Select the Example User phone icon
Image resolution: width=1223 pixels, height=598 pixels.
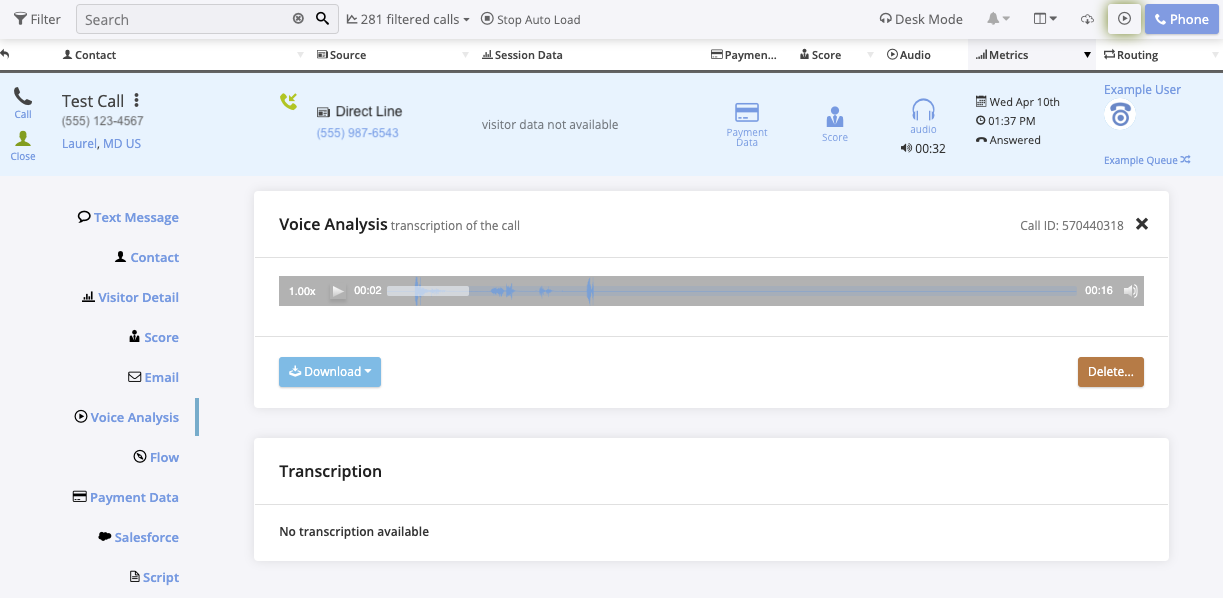(x=1119, y=115)
